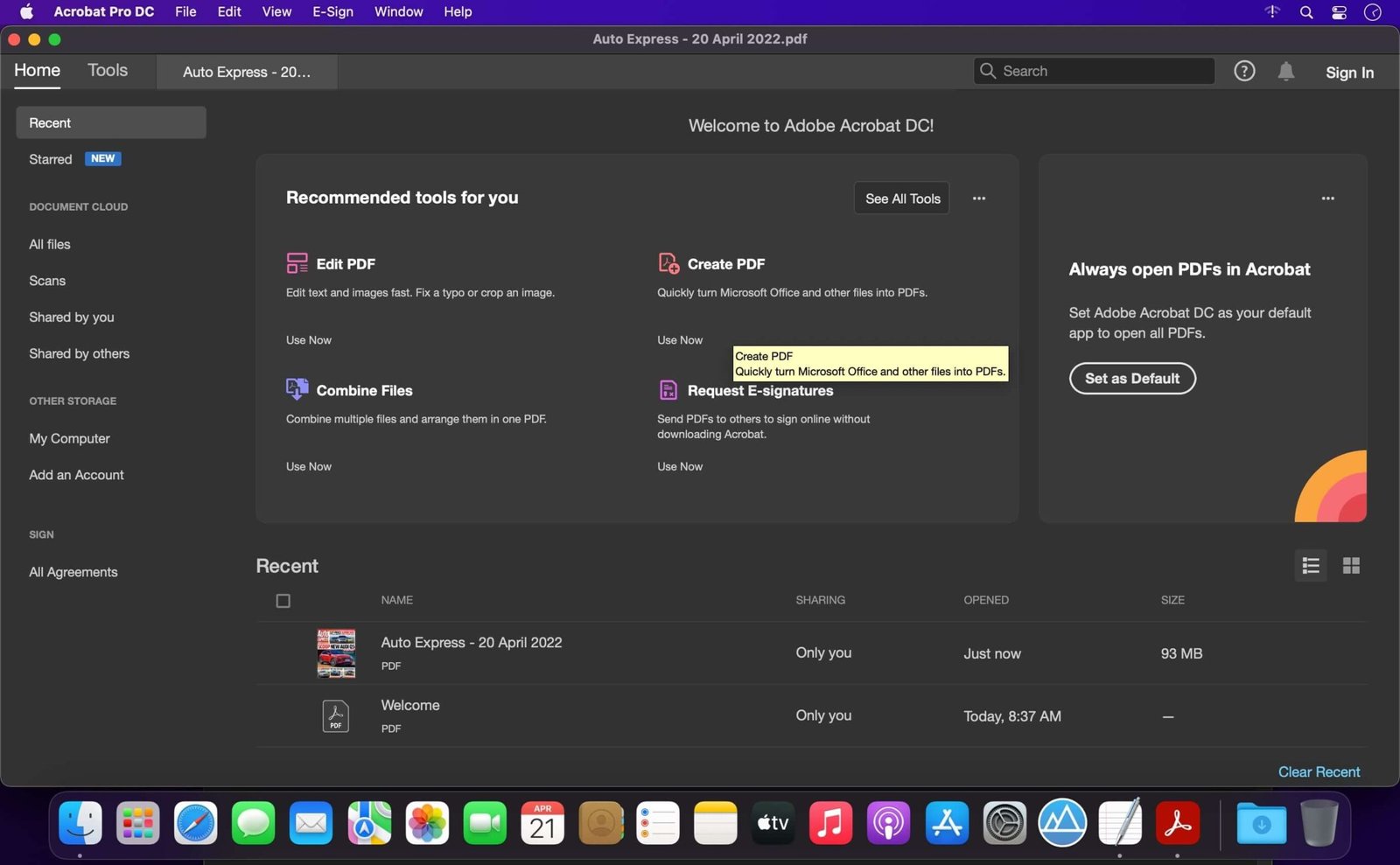Click the Set as Default button
Viewport: 1400px width, 865px height.
[x=1131, y=378]
